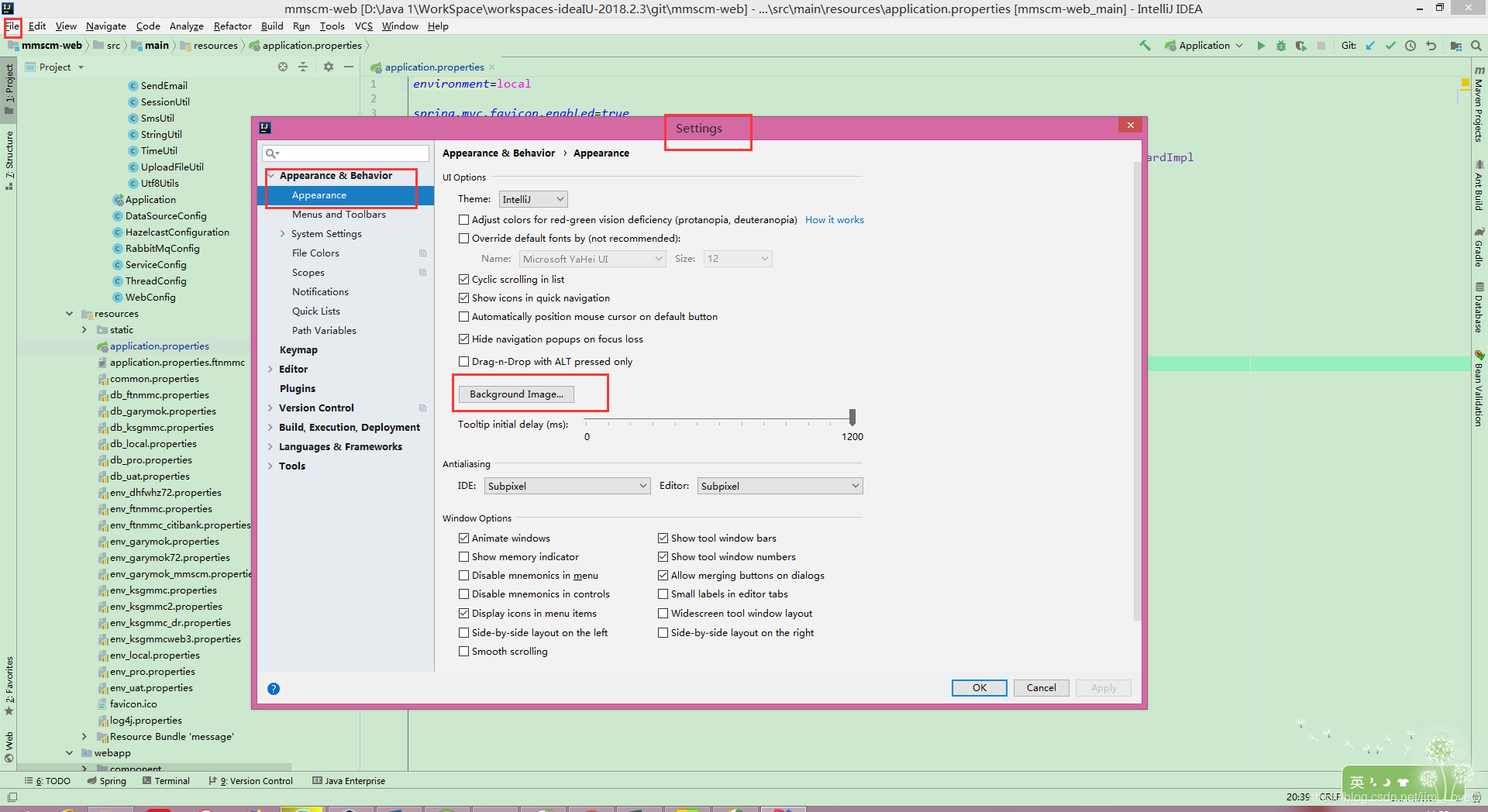Open the Analyze menu
1488x812 pixels.
[x=186, y=26]
